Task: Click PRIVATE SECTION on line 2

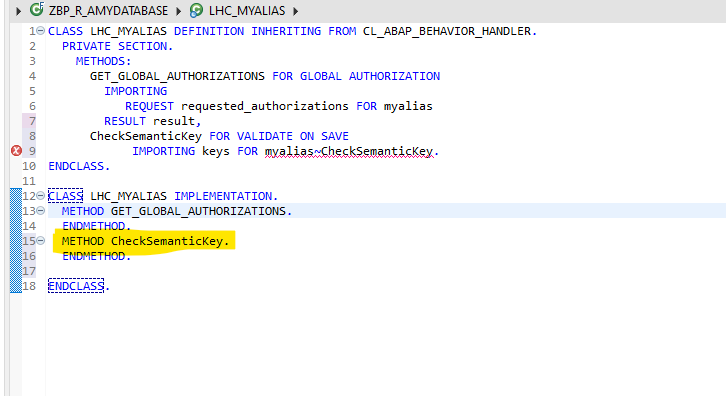Action: 117,46
